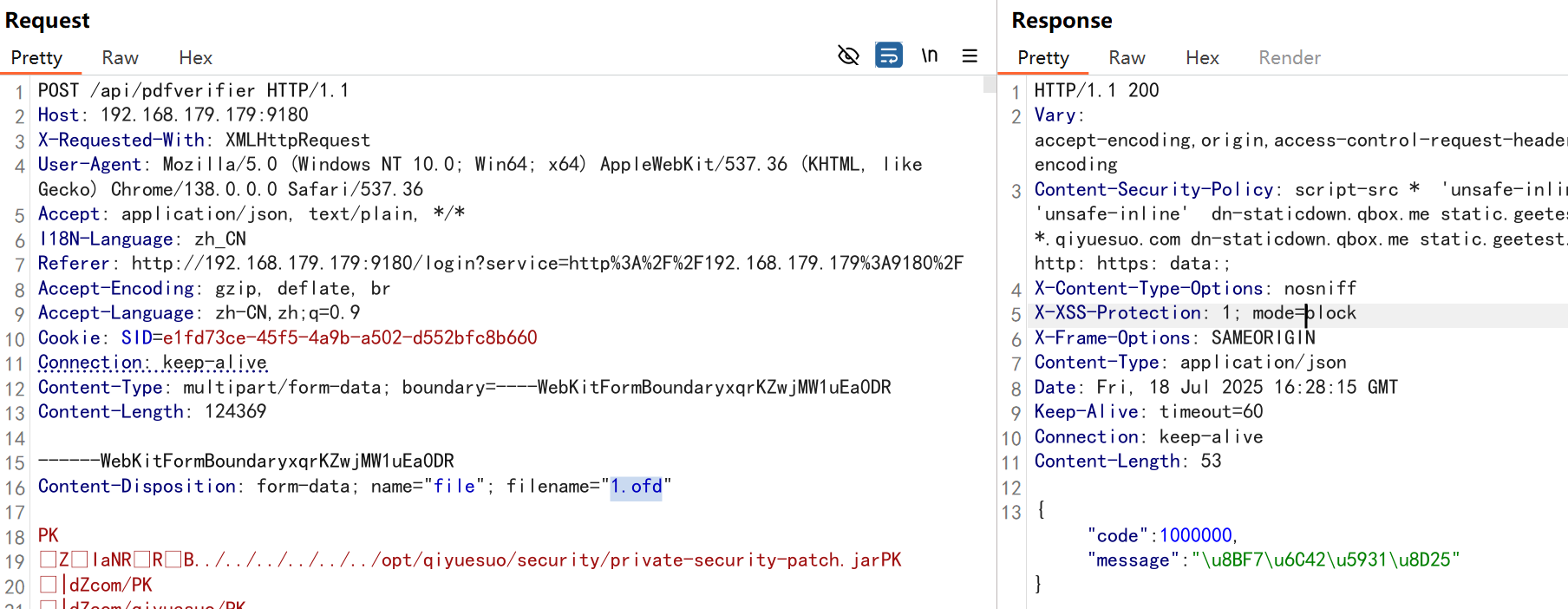
Task: Open the Response Hex view
Action: click(x=1202, y=58)
